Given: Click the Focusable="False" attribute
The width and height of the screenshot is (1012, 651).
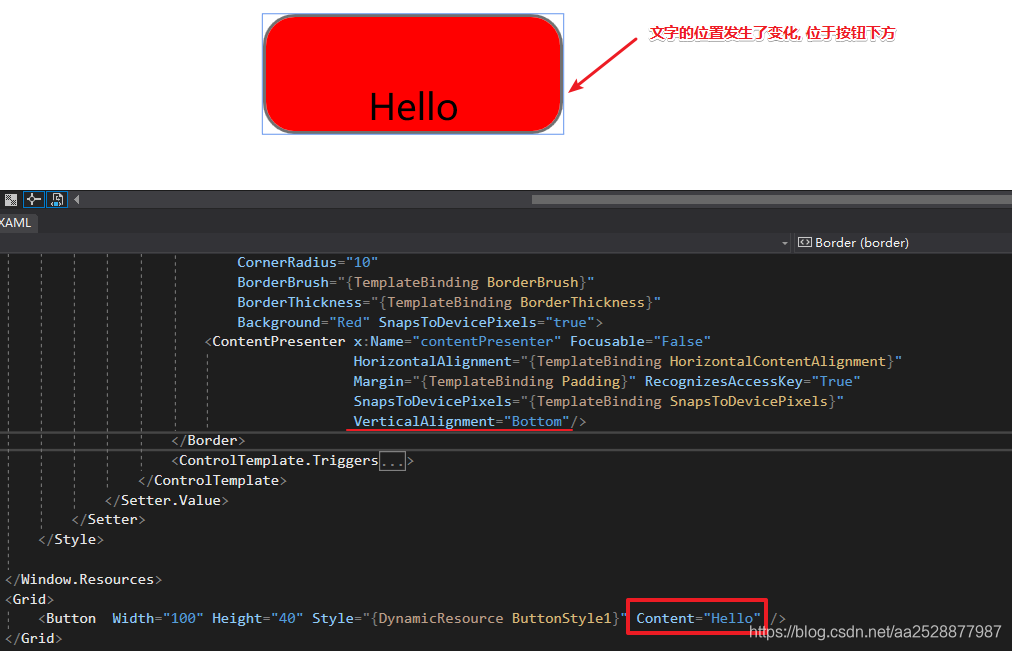Looking at the screenshot, I should pyautogui.click(x=640, y=341).
